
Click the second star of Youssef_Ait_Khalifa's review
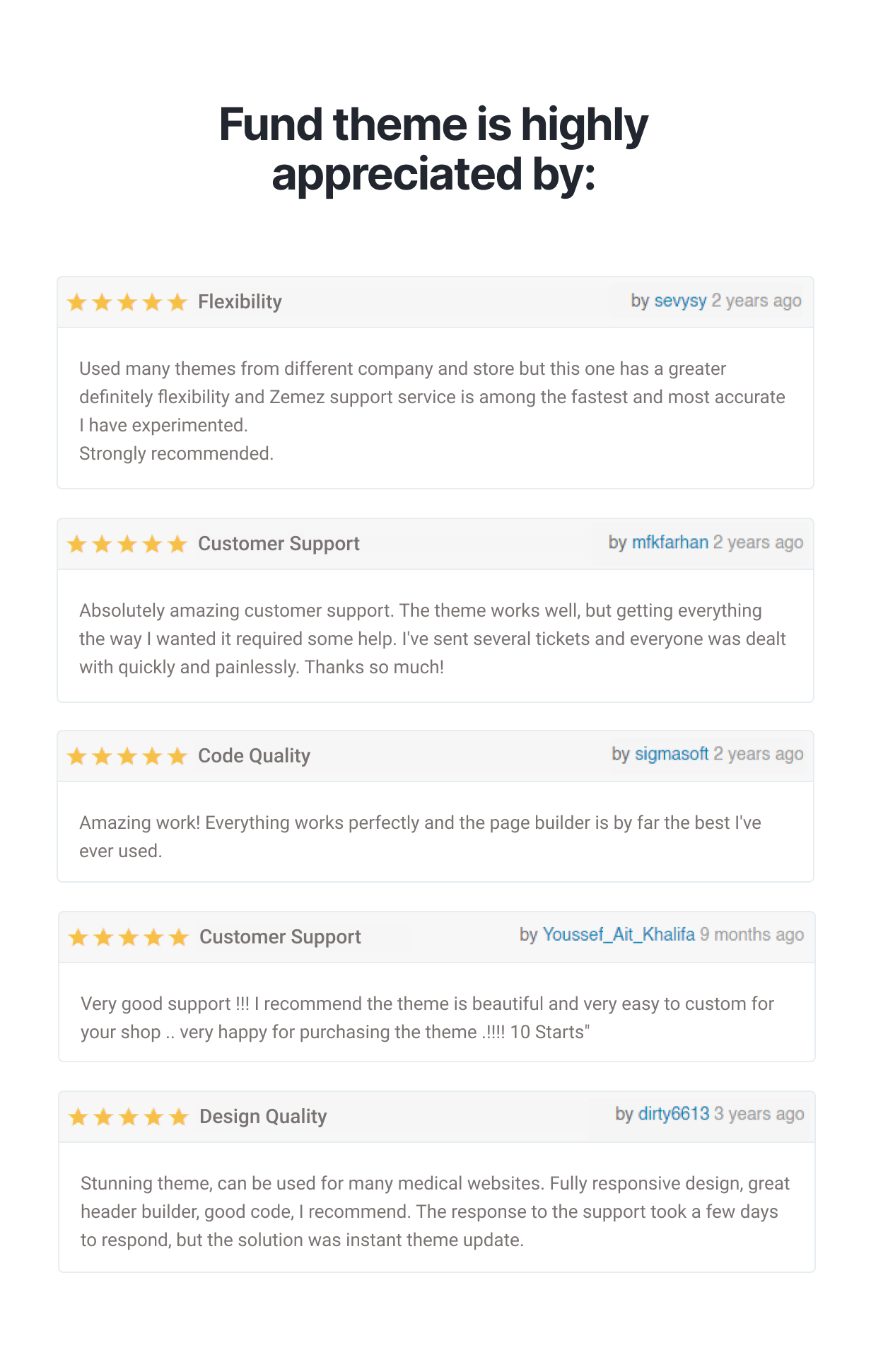[103, 938]
